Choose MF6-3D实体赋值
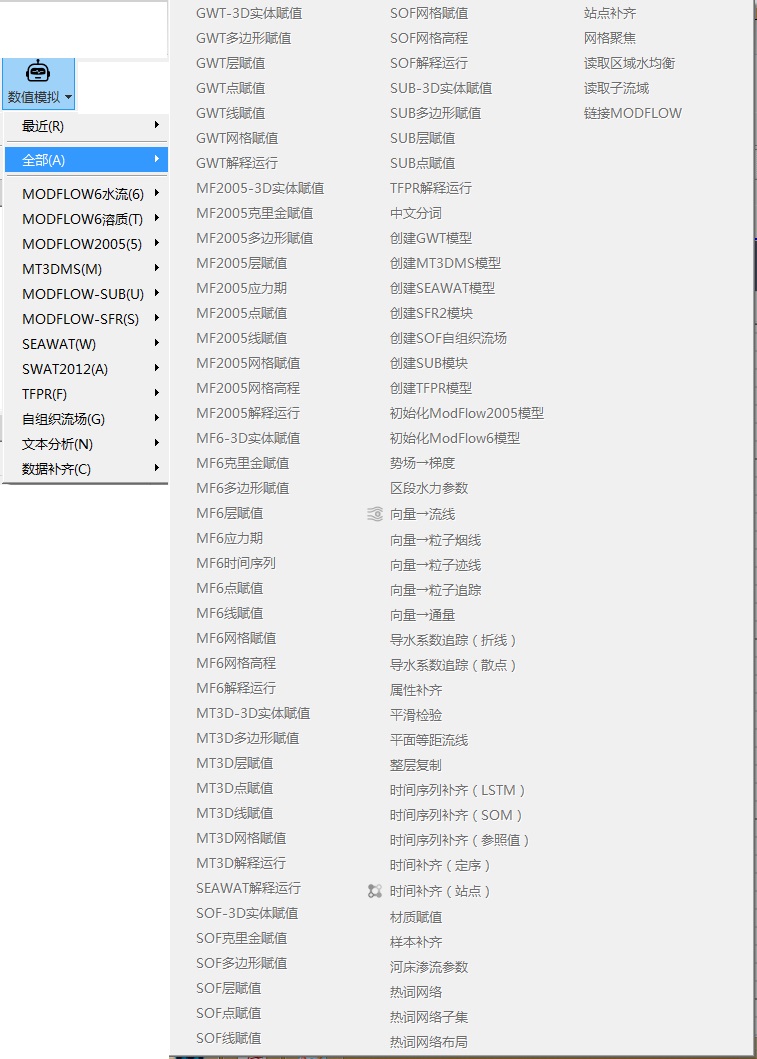The image size is (757, 1059). tap(248, 438)
